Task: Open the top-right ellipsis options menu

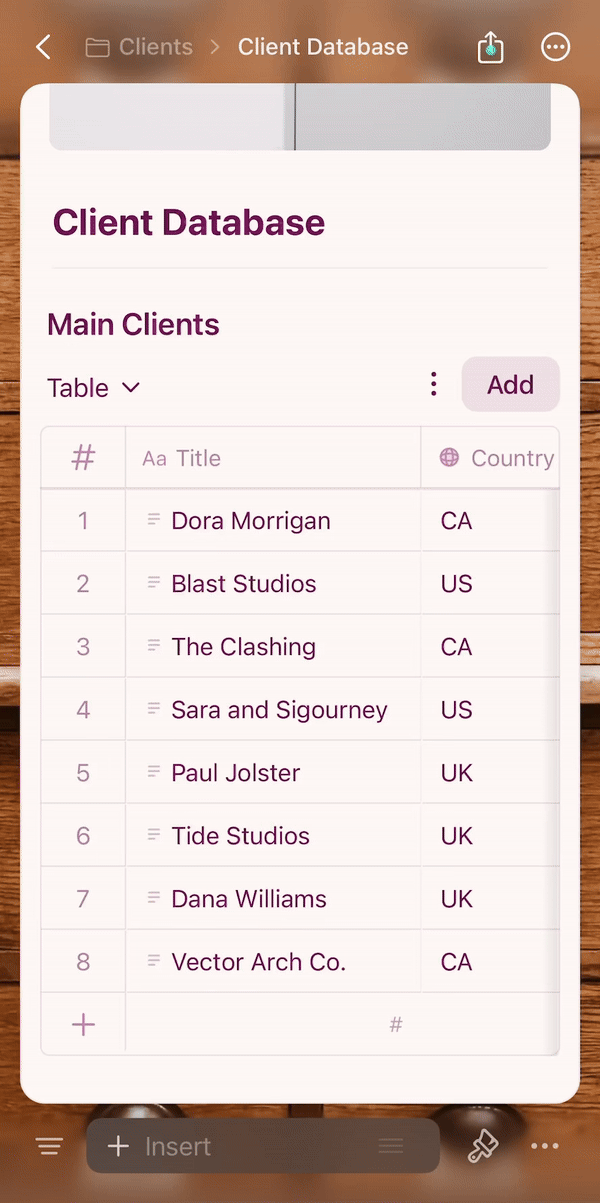Action: pos(555,46)
